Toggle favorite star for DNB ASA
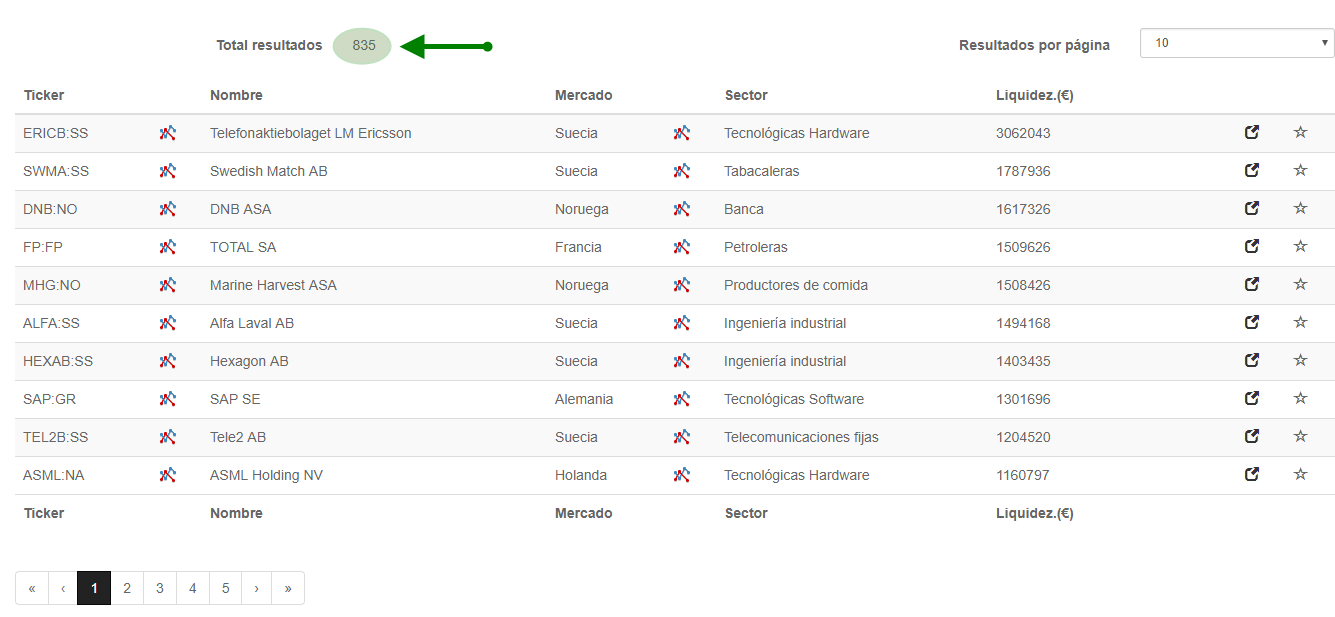 click(1301, 208)
